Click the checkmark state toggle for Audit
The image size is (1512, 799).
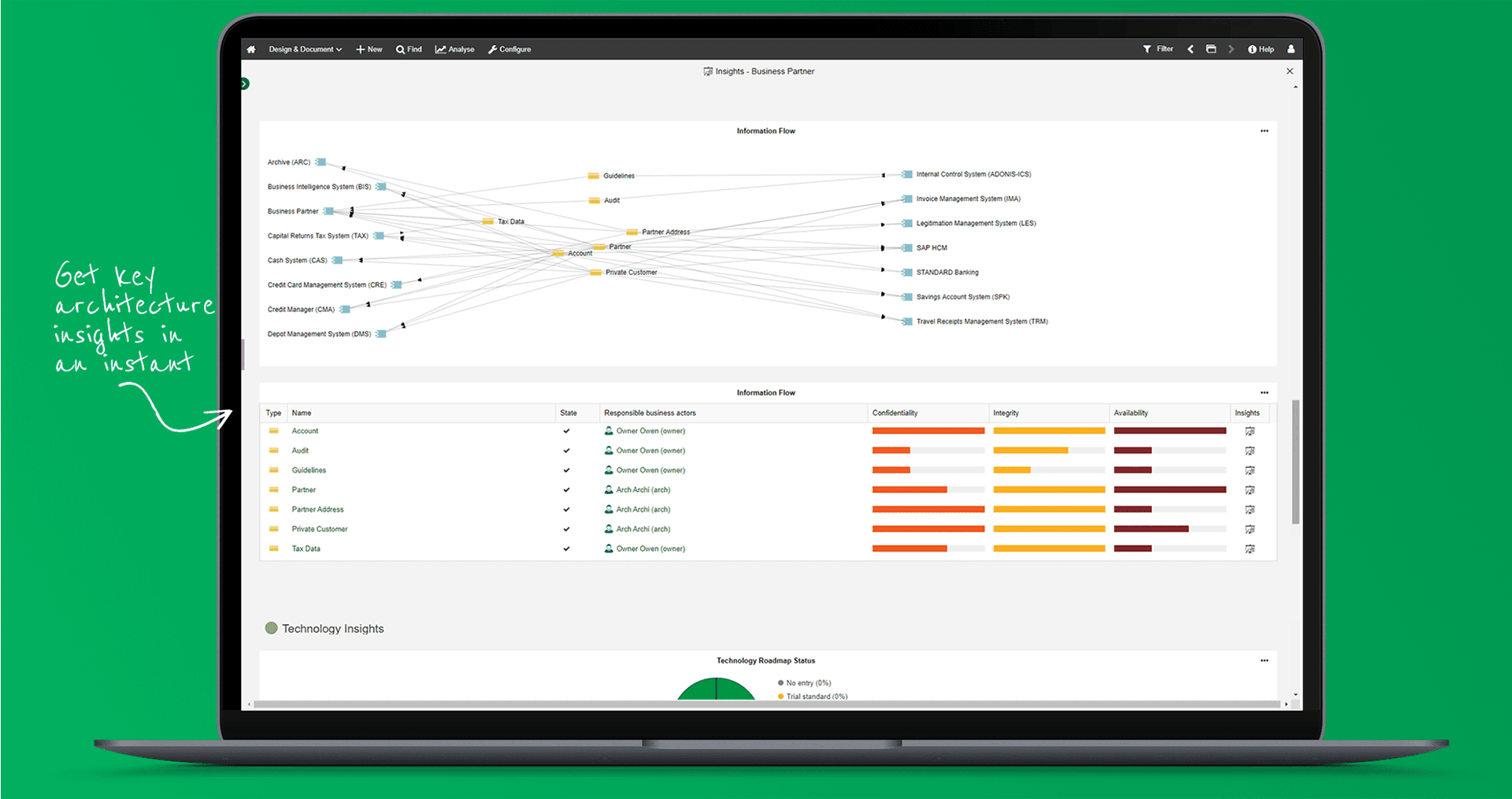coord(566,450)
